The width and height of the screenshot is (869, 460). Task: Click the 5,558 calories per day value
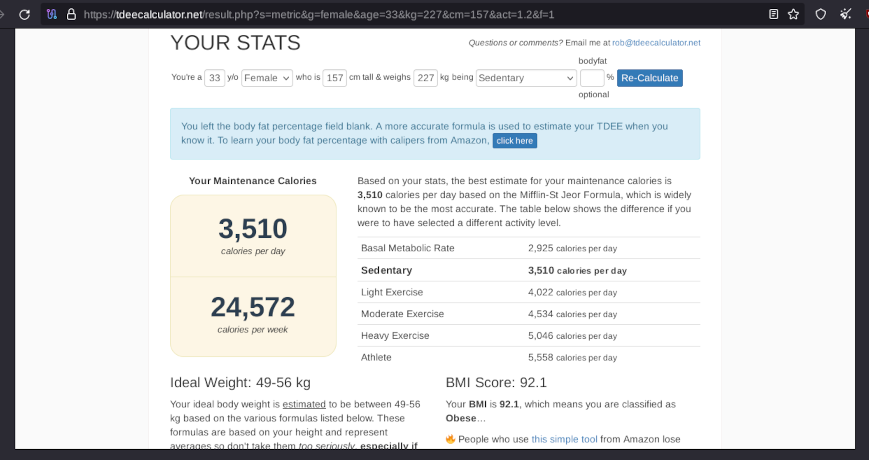[572, 357]
